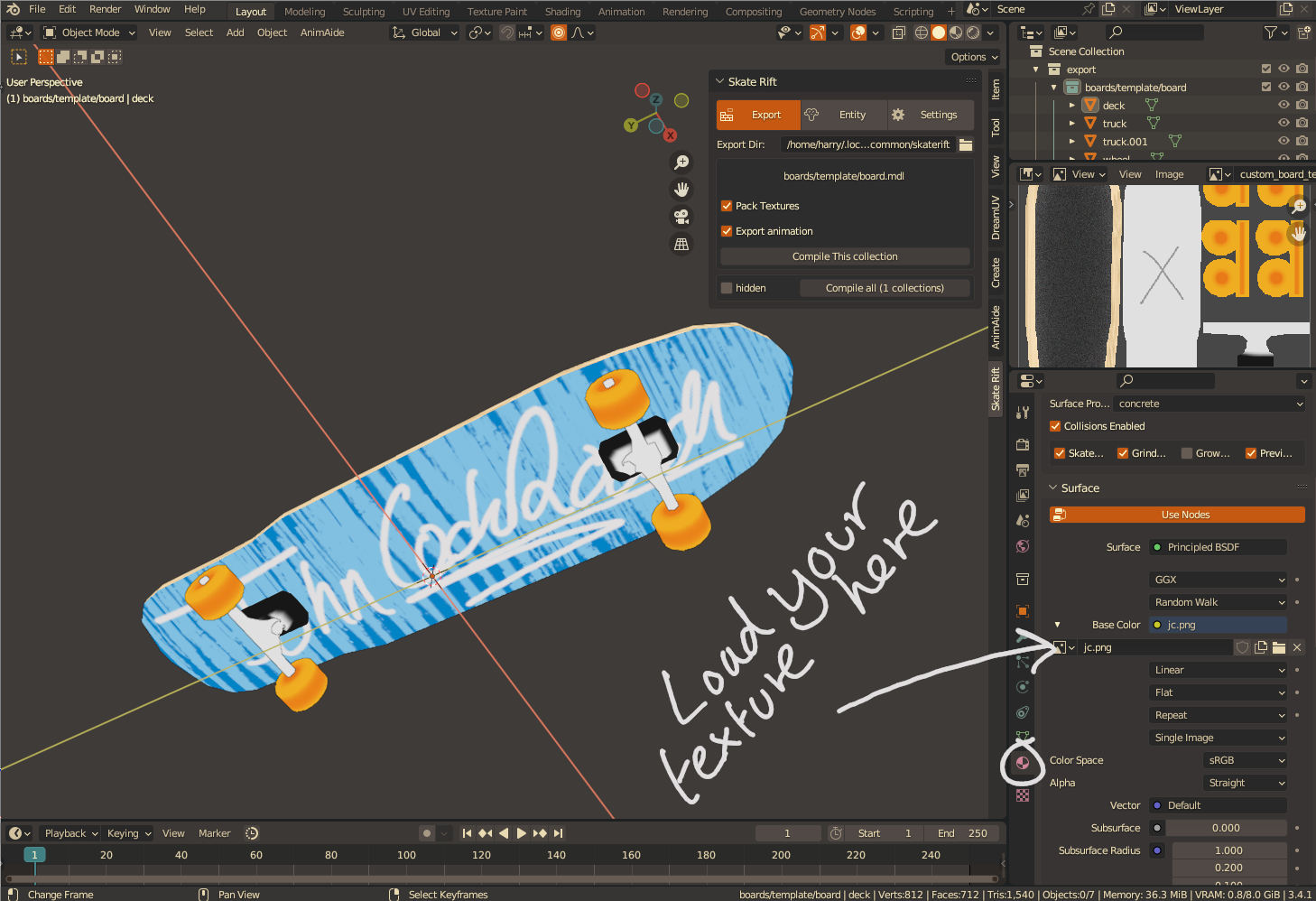Image resolution: width=1316 pixels, height=901 pixels.
Task: Open the World properties globe icon
Action: pos(1023,545)
